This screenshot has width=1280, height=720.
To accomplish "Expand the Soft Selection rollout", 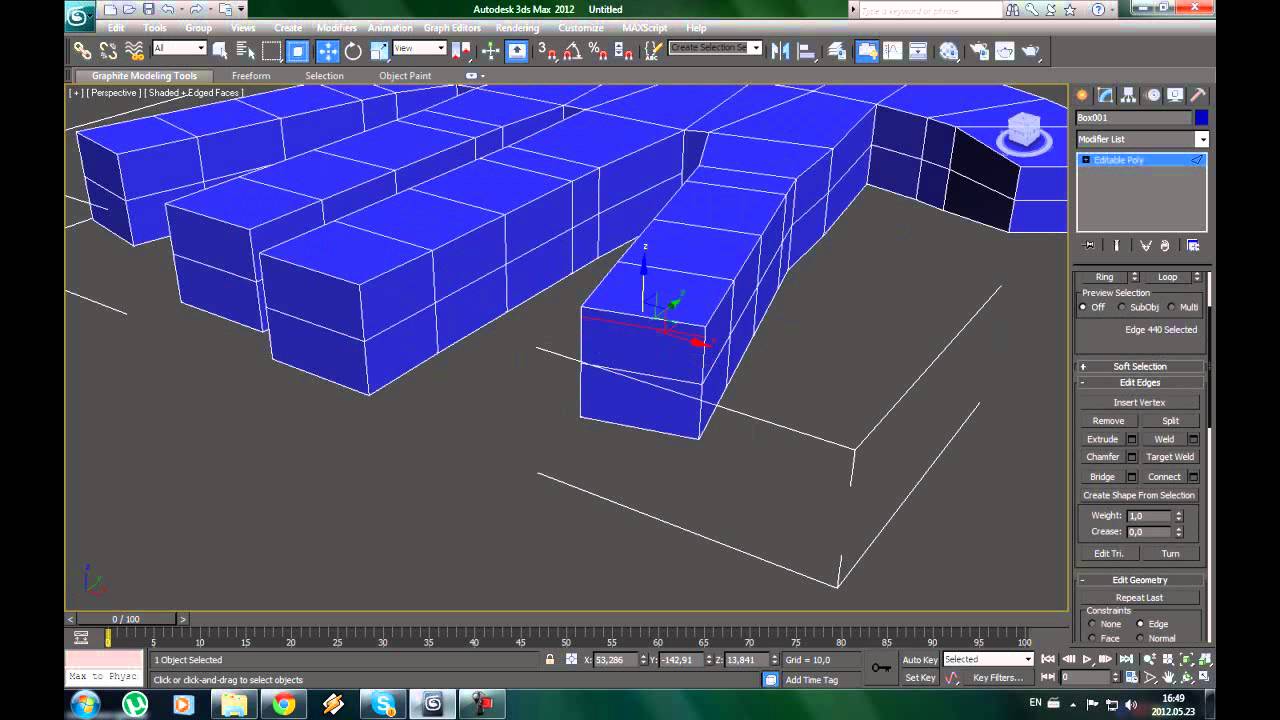I will 1140,366.
